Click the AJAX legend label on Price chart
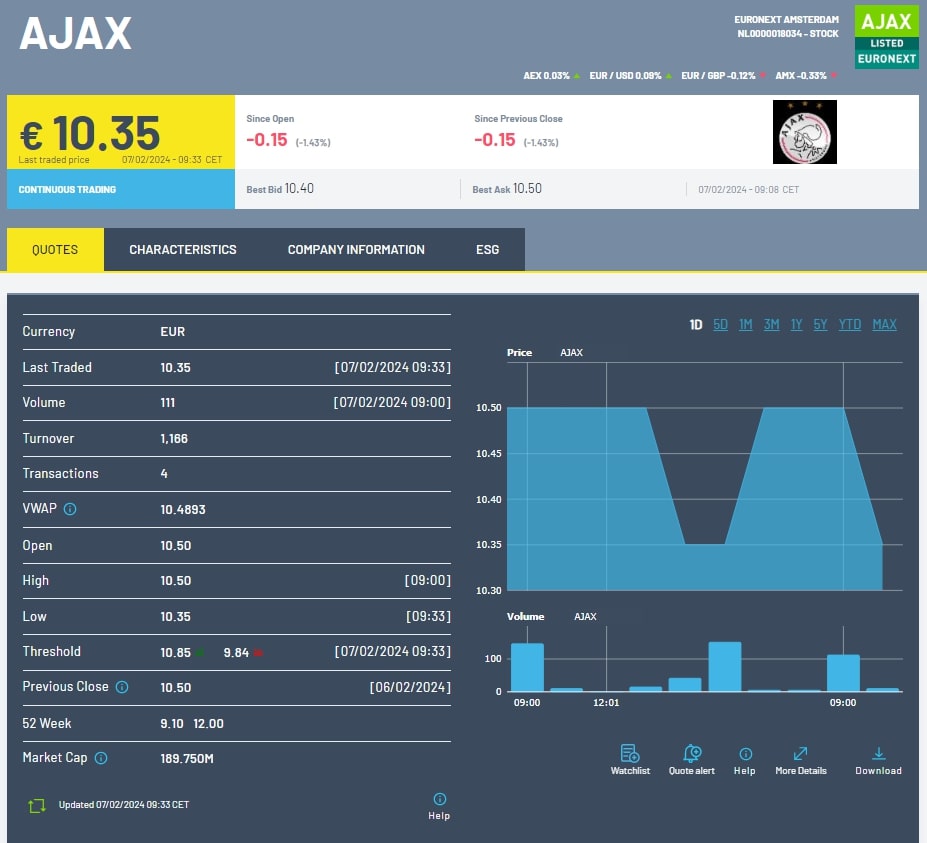Image resolution: width=927 pixels, height=843 pixels. click(571, 352)
